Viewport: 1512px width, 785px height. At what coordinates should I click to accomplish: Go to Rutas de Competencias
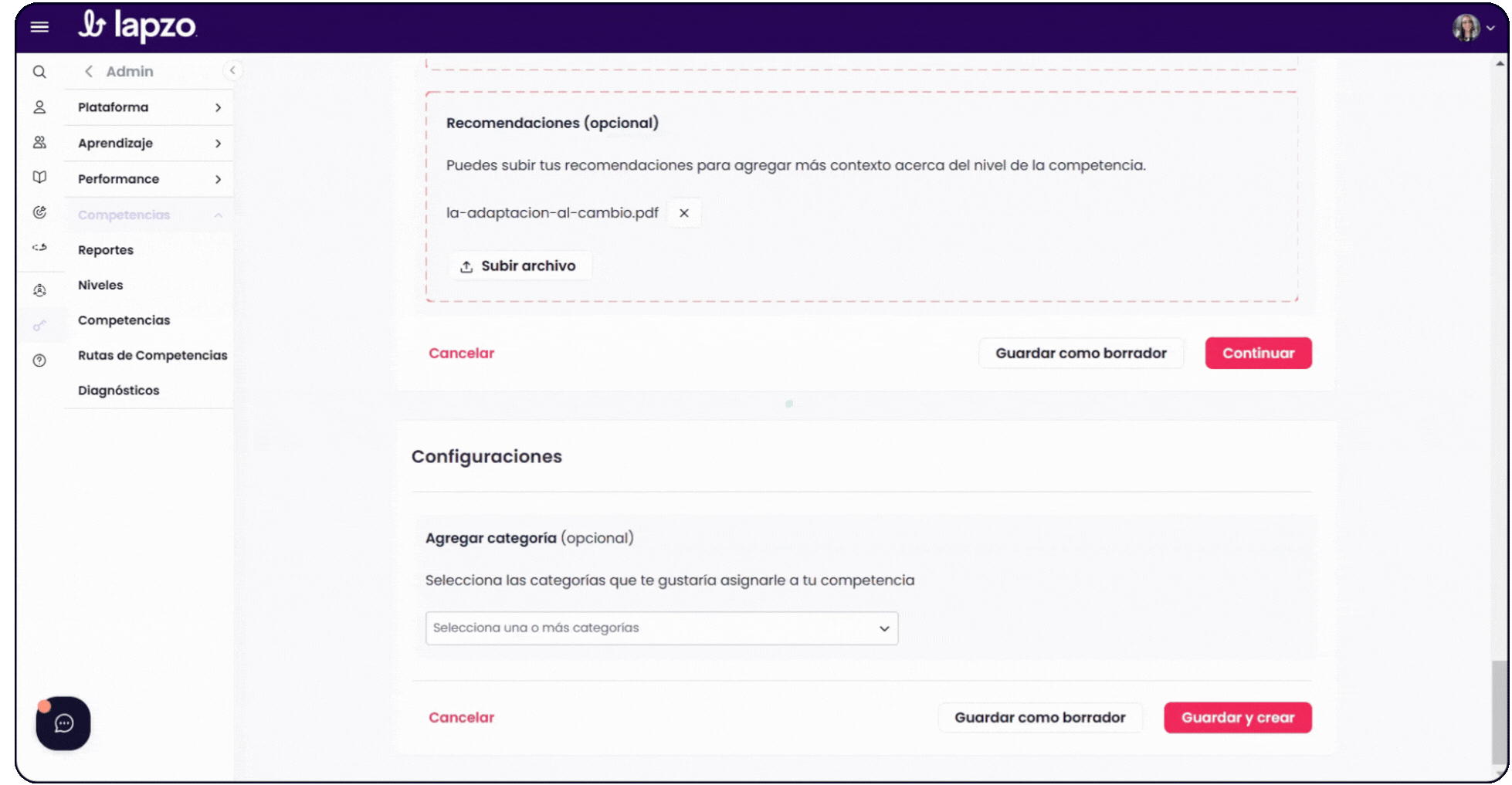[153, 355]
